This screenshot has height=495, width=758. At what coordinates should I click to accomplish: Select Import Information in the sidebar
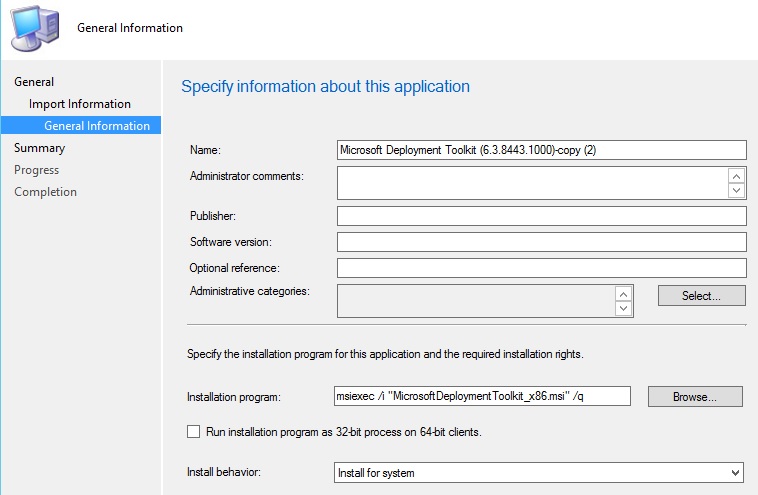click(80, 104)
